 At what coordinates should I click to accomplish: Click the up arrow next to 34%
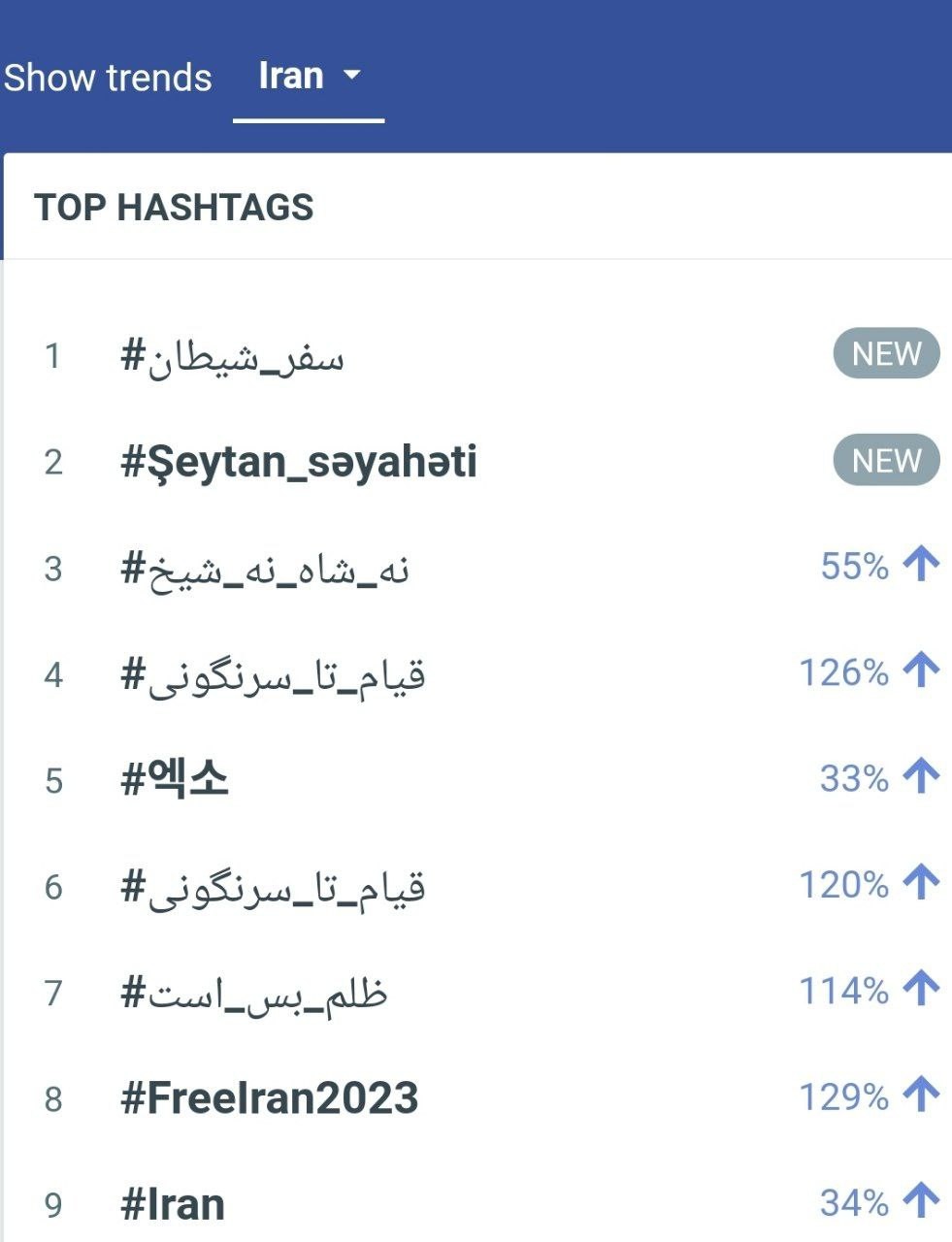(921, 1202)
